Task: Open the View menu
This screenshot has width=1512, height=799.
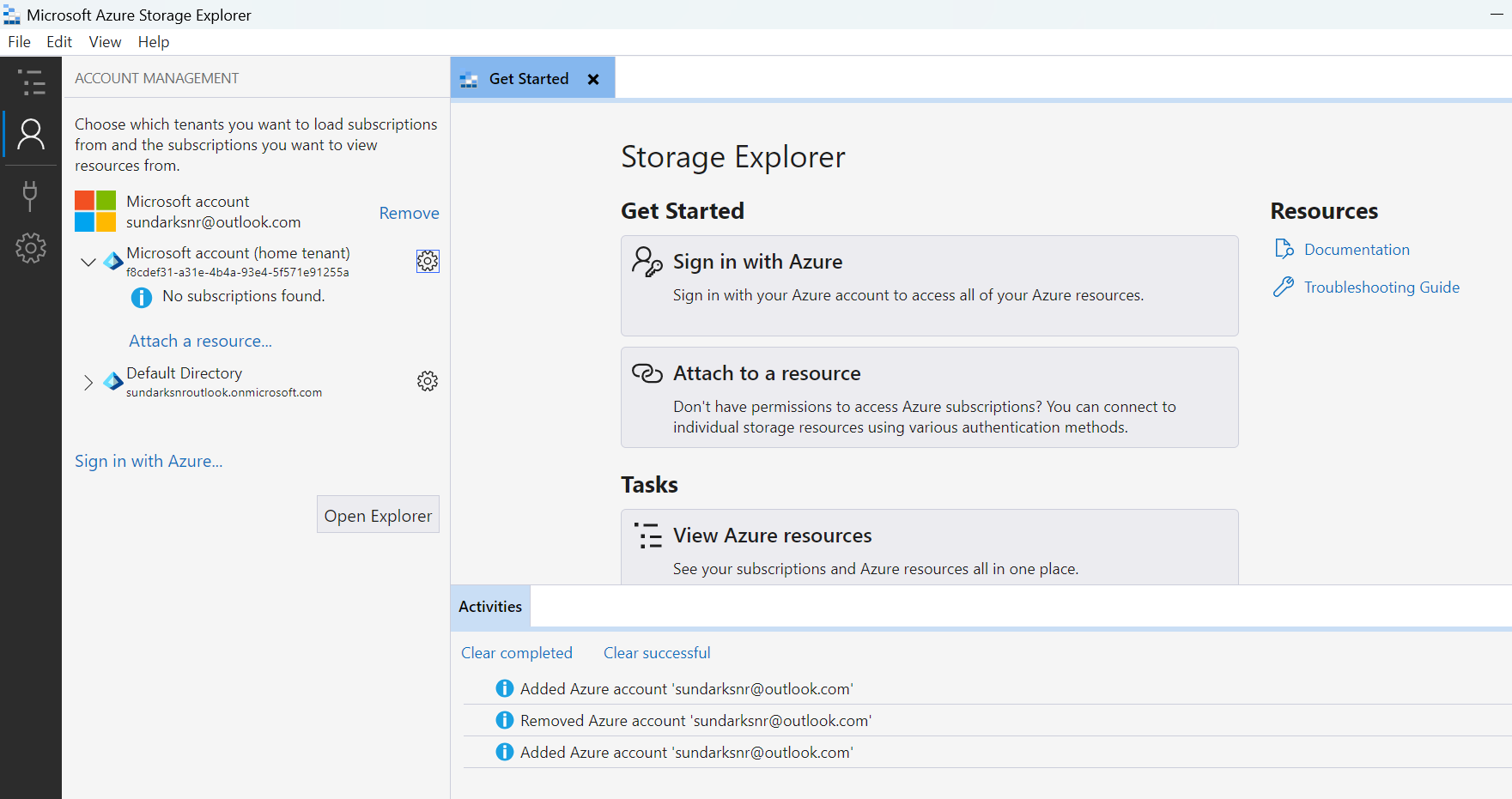Action: pos(105,42)
